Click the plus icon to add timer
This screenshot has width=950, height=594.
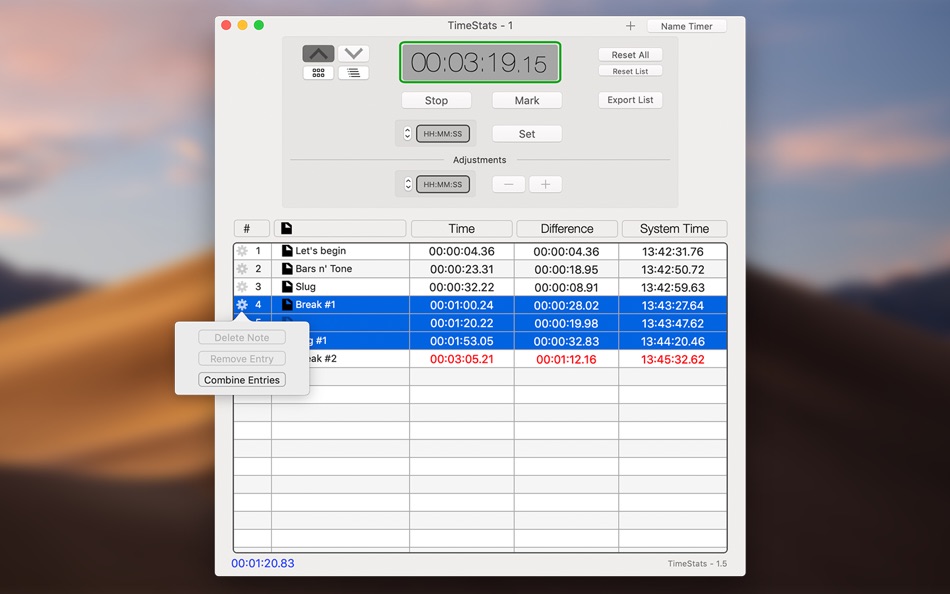pyautogui.click(x=630, y=25)
